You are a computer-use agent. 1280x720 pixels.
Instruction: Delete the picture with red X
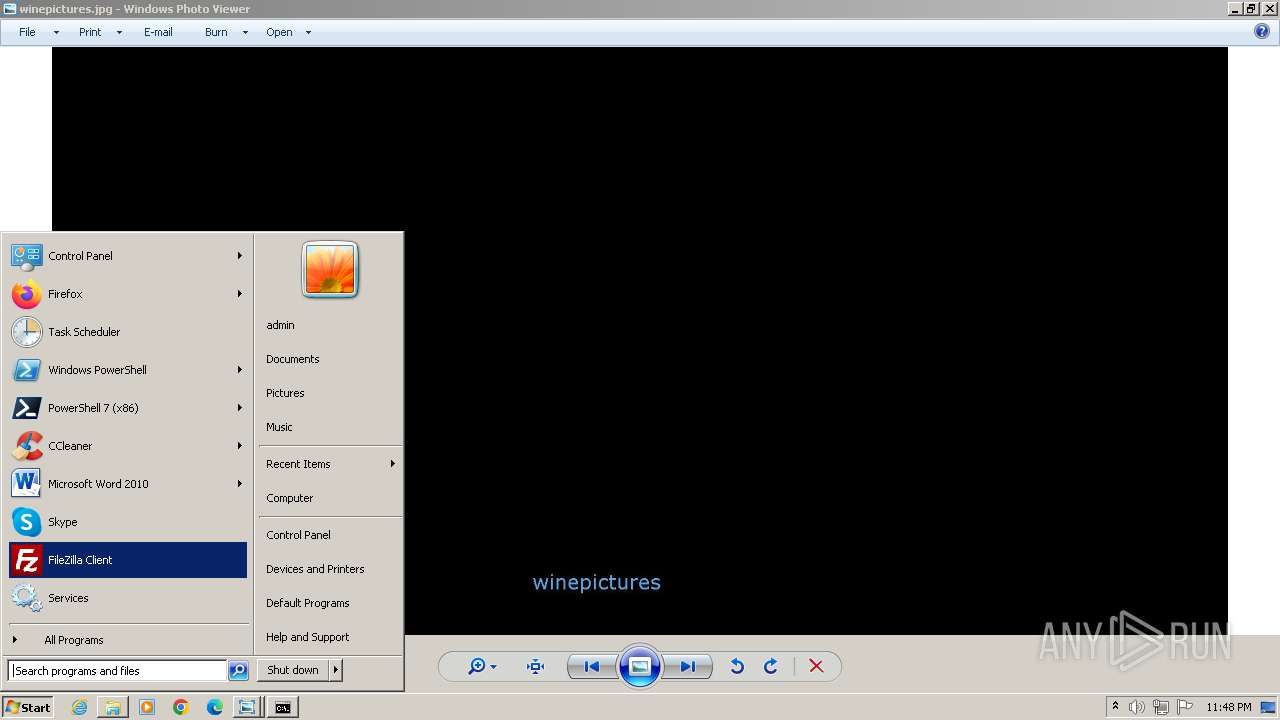pos(816,667)
